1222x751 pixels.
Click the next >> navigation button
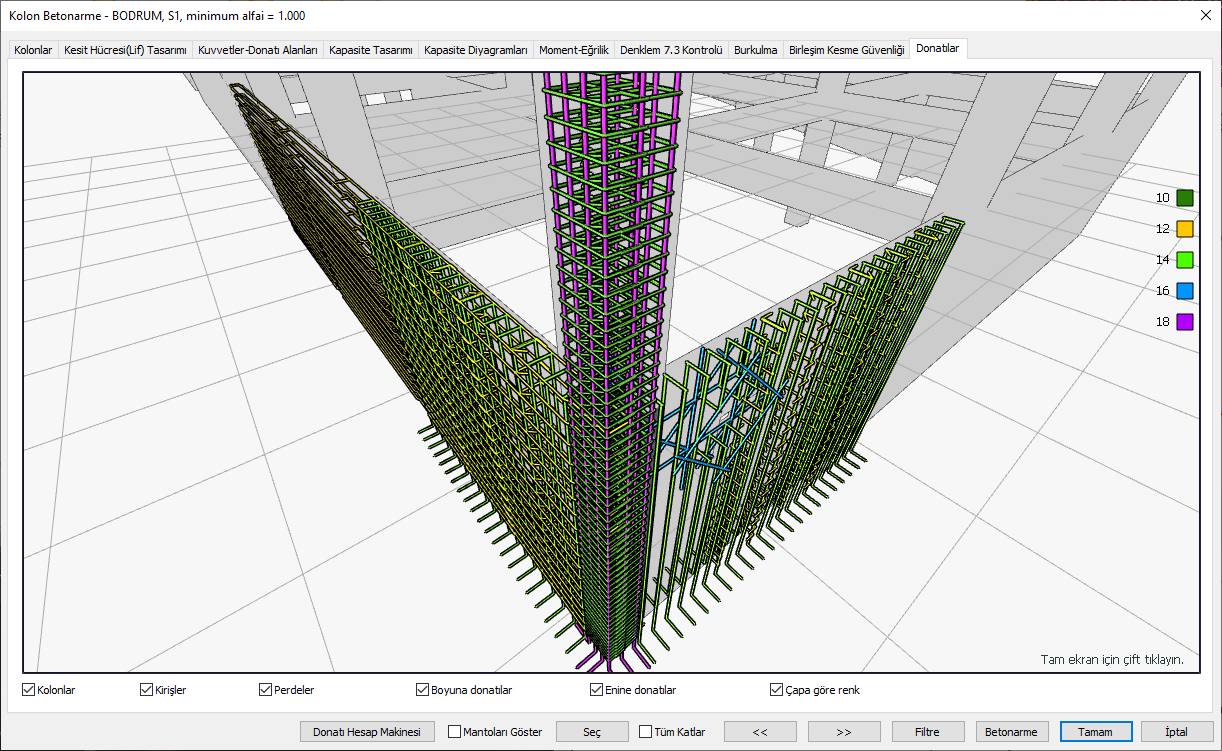(844, 732)
